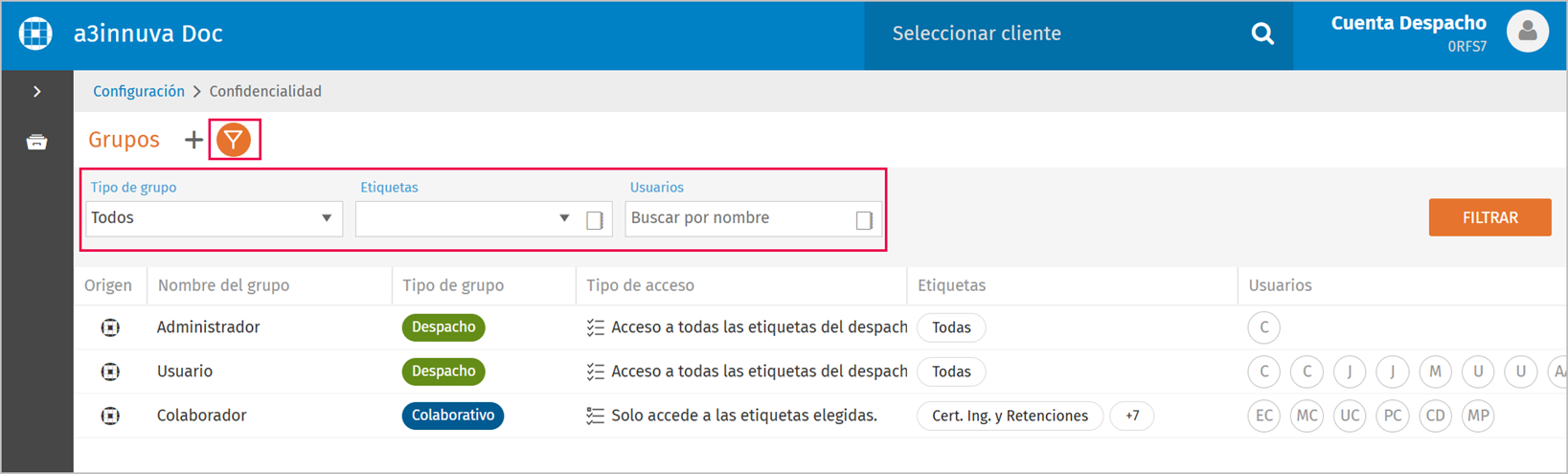Click Despacho badge in Administrador row
The image size is (1568, 474).
click(x=443, y=327)
